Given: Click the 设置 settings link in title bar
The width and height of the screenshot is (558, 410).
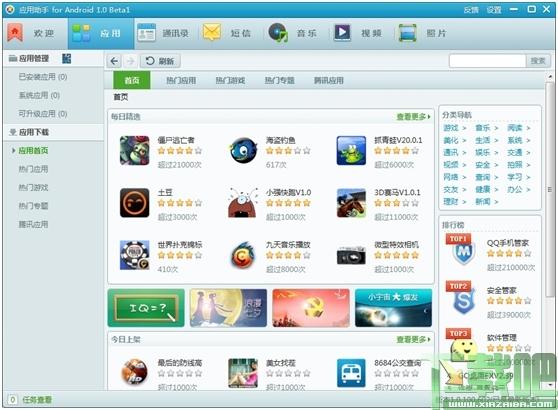Looking at the screenshot, I should [x=494, y=10].
